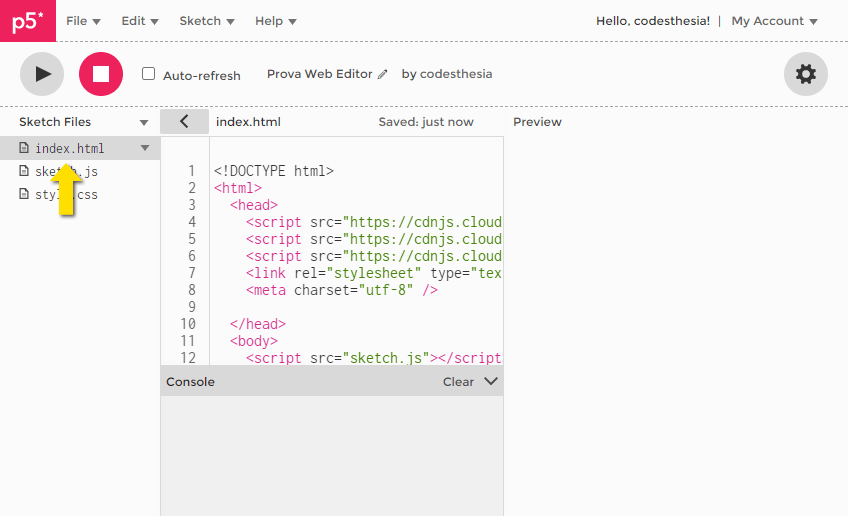Open the Edit menu
The width and height of the screenshot is (848, 516).
tap(140, 21)
